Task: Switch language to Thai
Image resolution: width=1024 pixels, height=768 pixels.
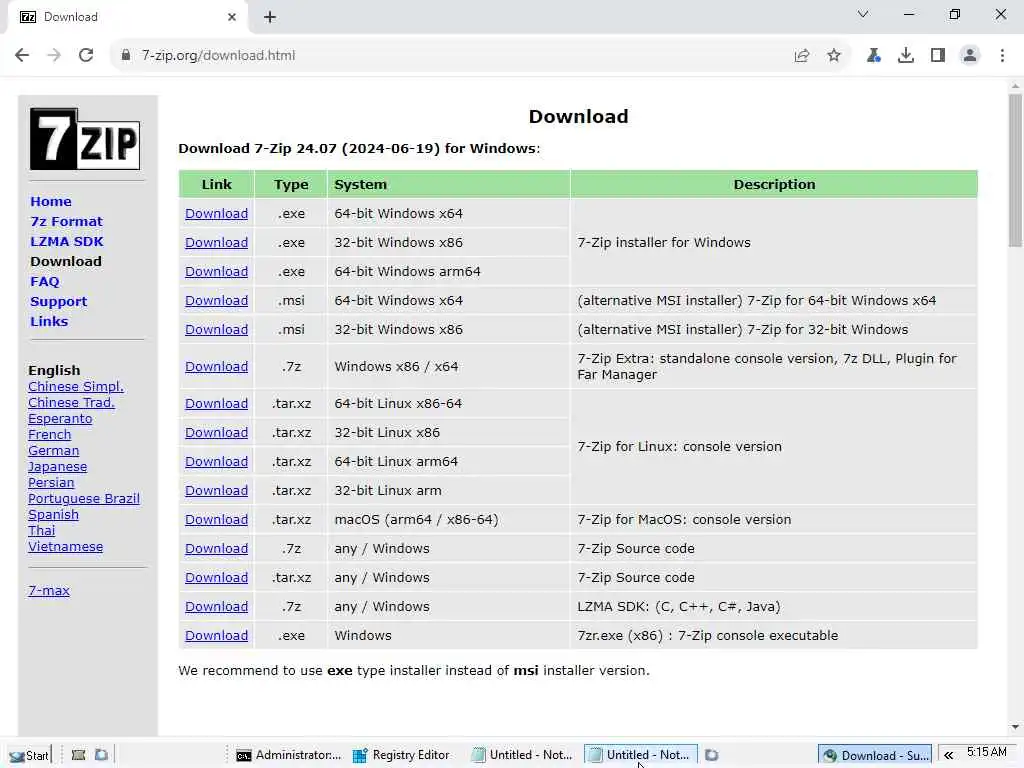Action: [x=41, y=530]
